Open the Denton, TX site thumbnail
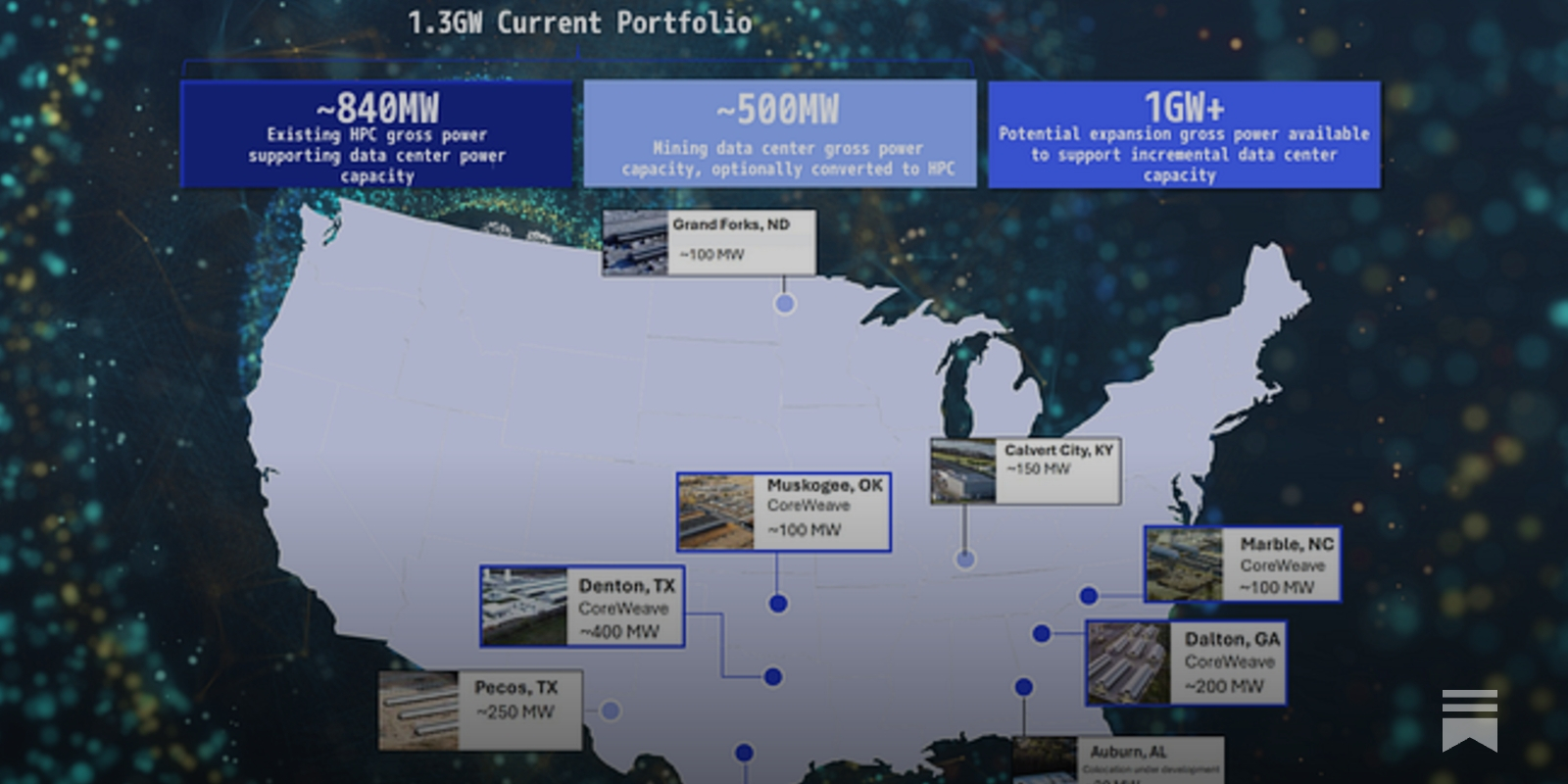The width and height of the screenshot is (1568, 784). 524,606
